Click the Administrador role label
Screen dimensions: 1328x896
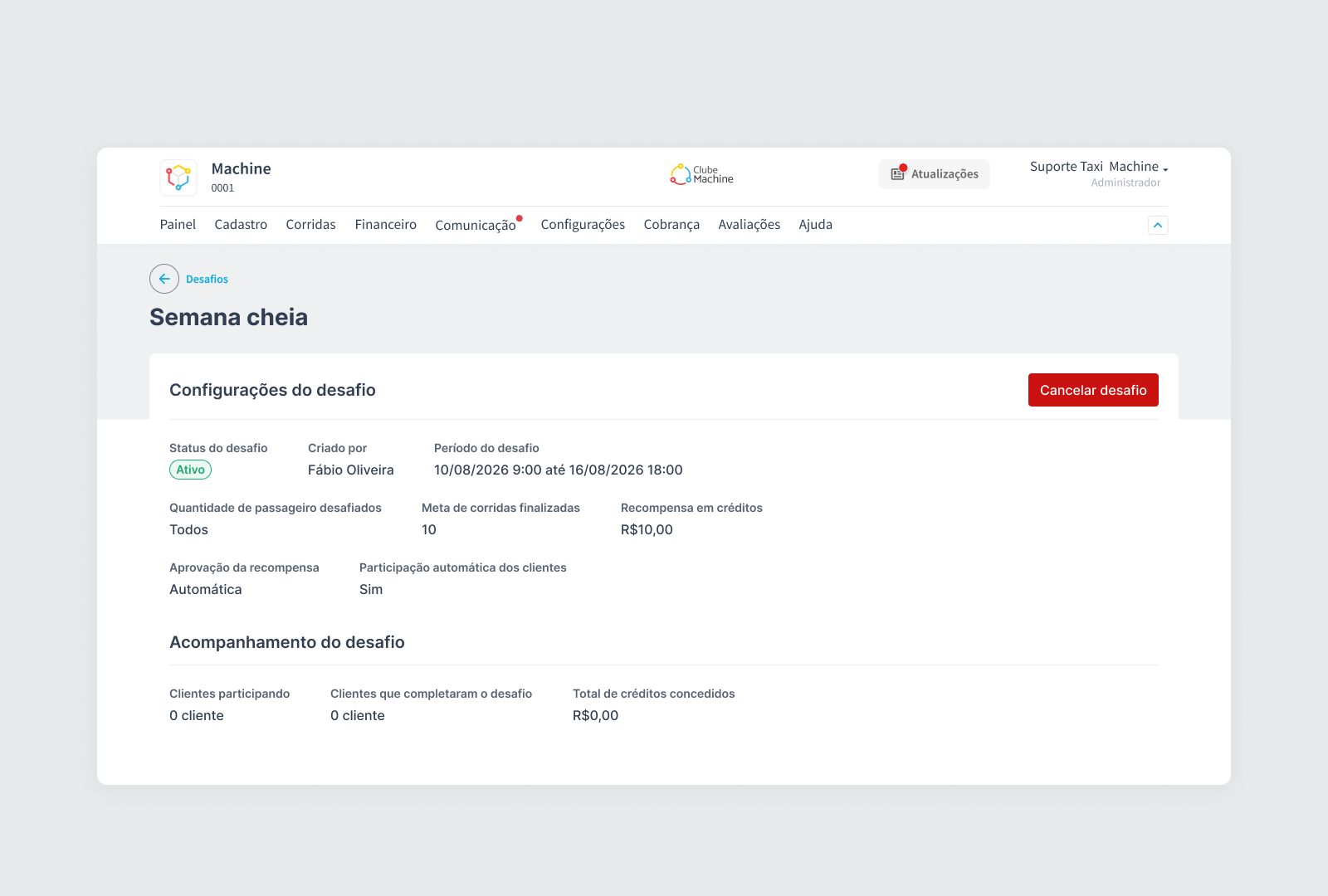tap(1125, 183)
